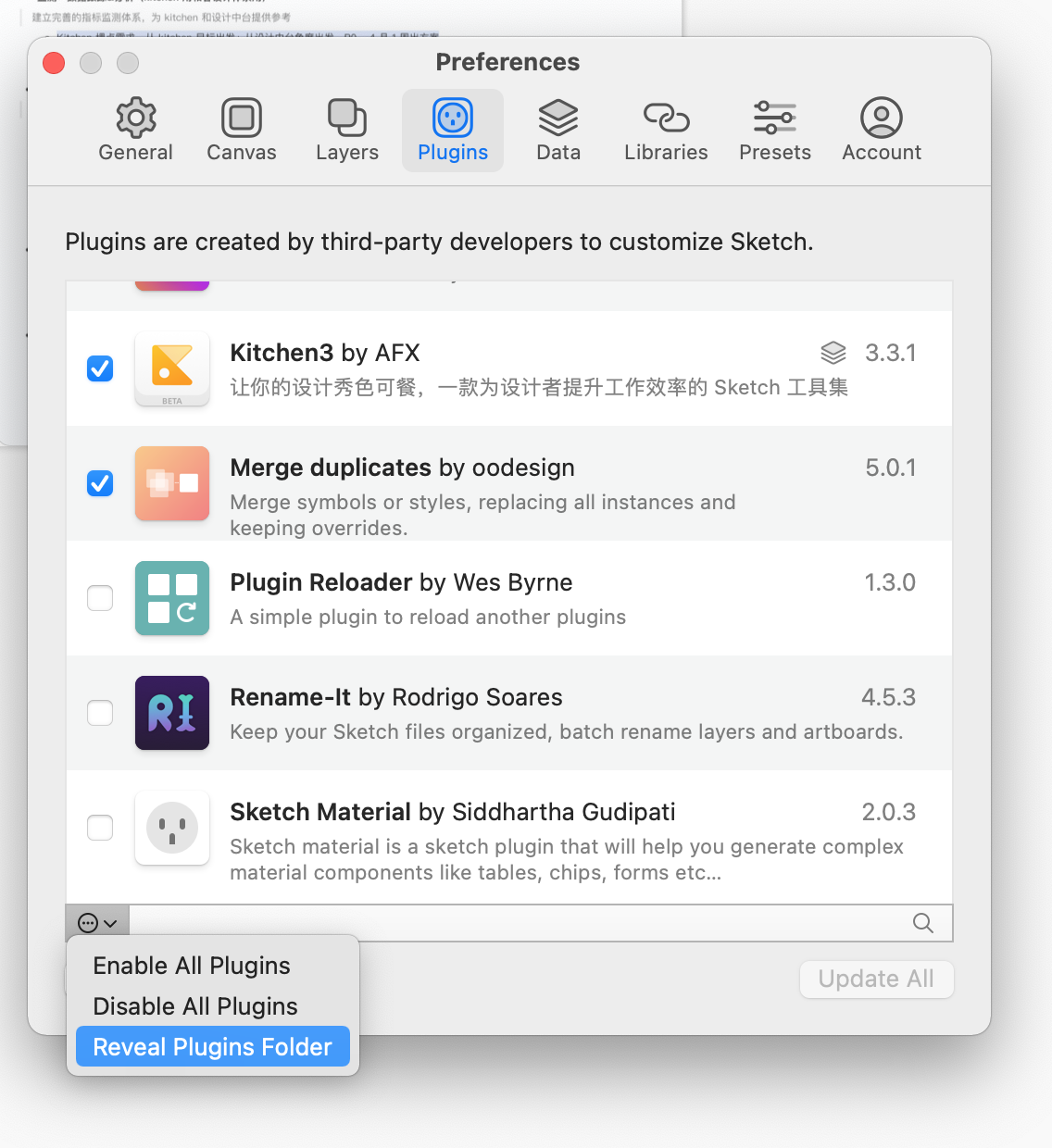Click the Plugin Reloader description text
This screenshot has width=1052, height=1148.
[x=428, y=618]
